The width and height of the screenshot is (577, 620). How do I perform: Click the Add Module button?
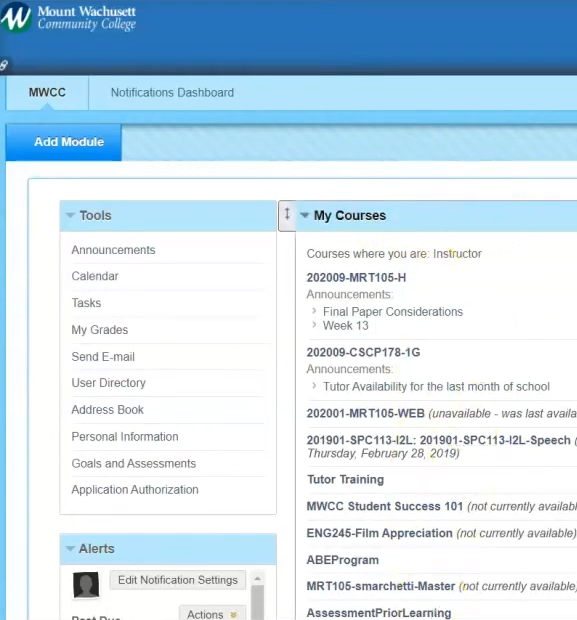click(64, 142)
